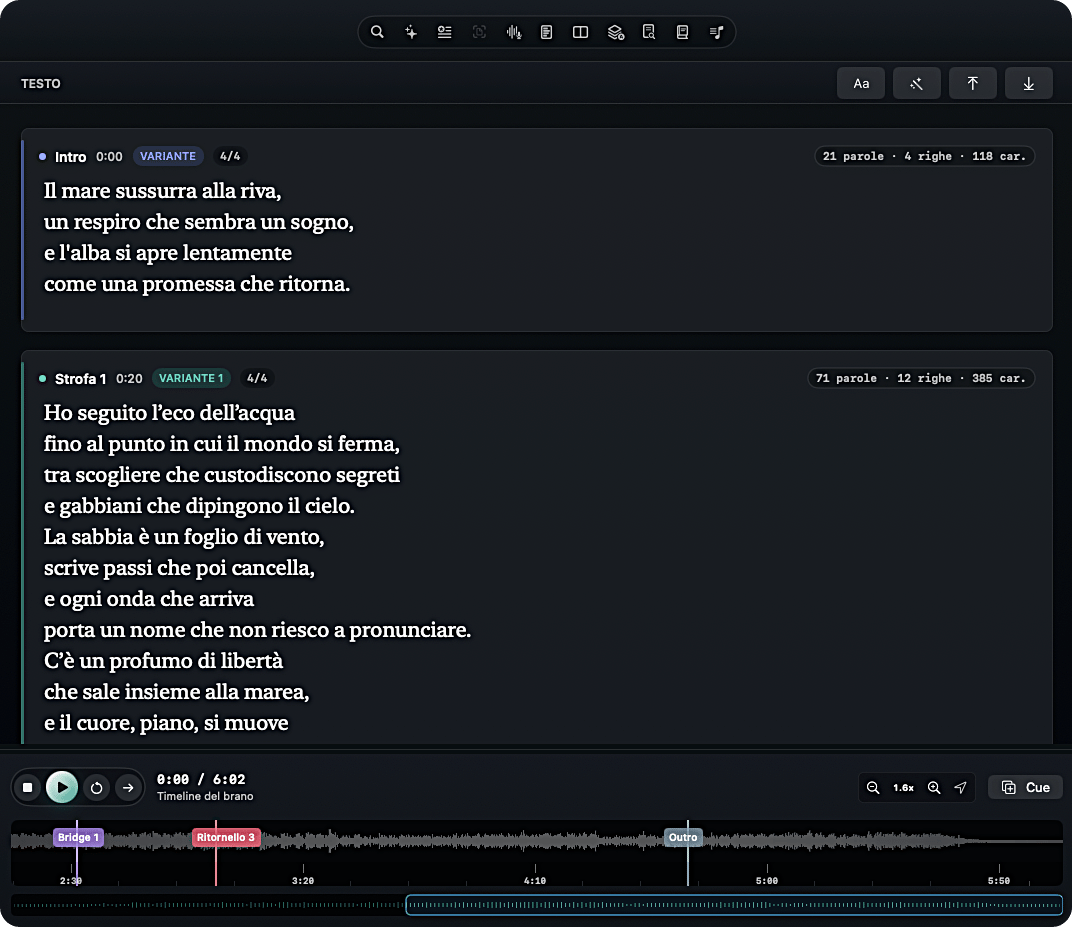1083x927 pixels.
Task: Click the Strofa 1 stats '71 parole · 12 righe'
Action: (921, 378)
